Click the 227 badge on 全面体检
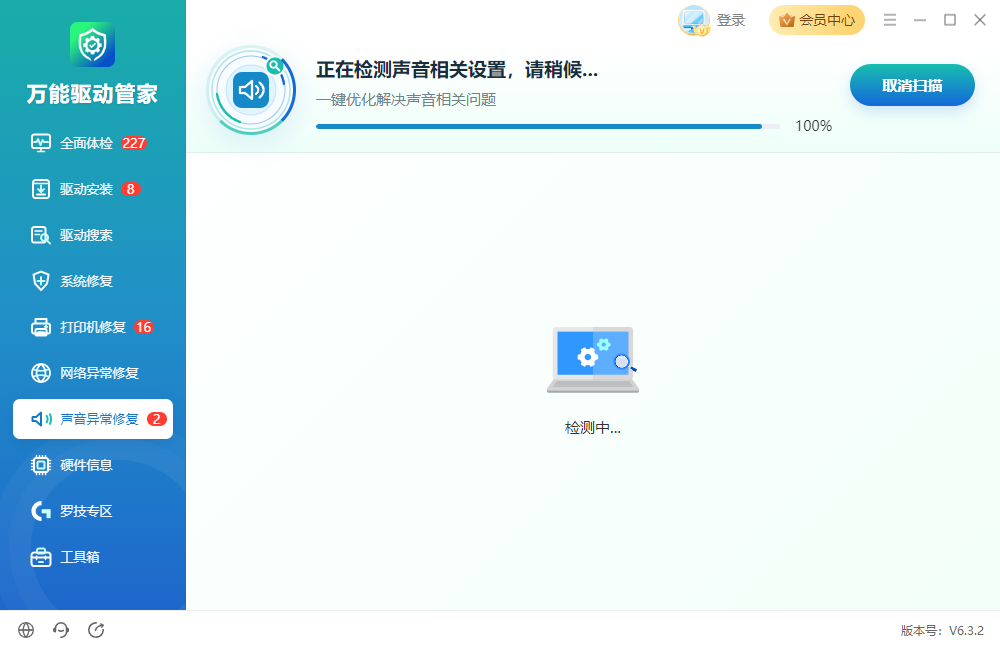The width and height of the screenshot is (1000, 650). click(x=134, y=143)
